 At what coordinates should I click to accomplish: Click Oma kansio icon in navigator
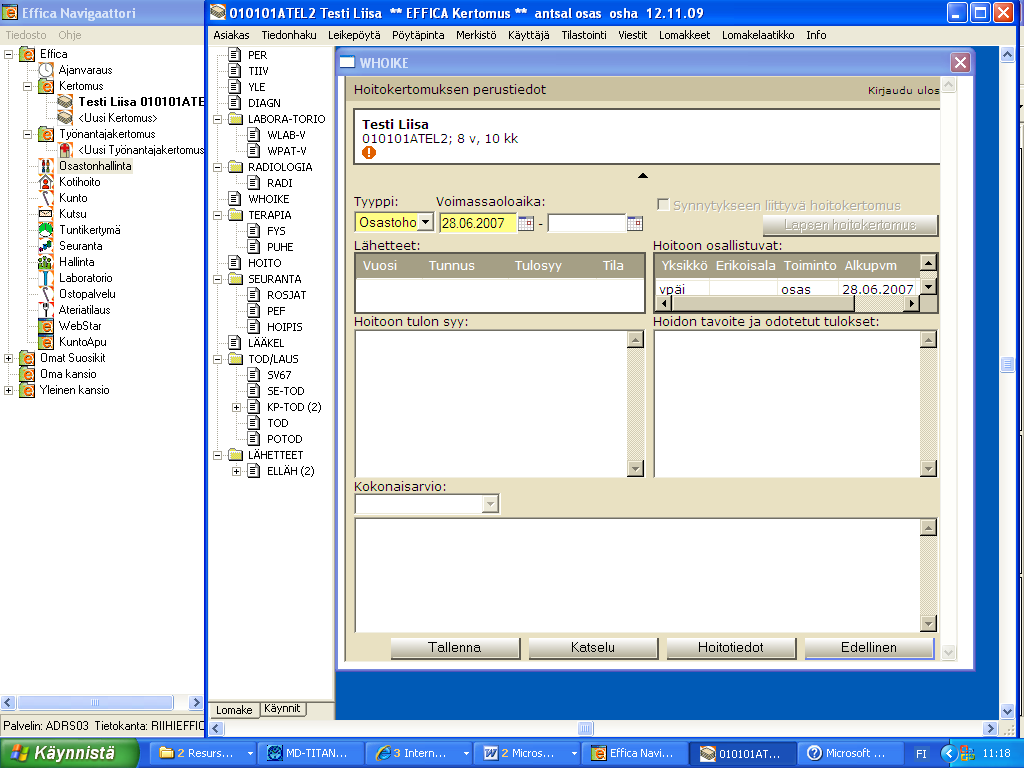[27, 374]
